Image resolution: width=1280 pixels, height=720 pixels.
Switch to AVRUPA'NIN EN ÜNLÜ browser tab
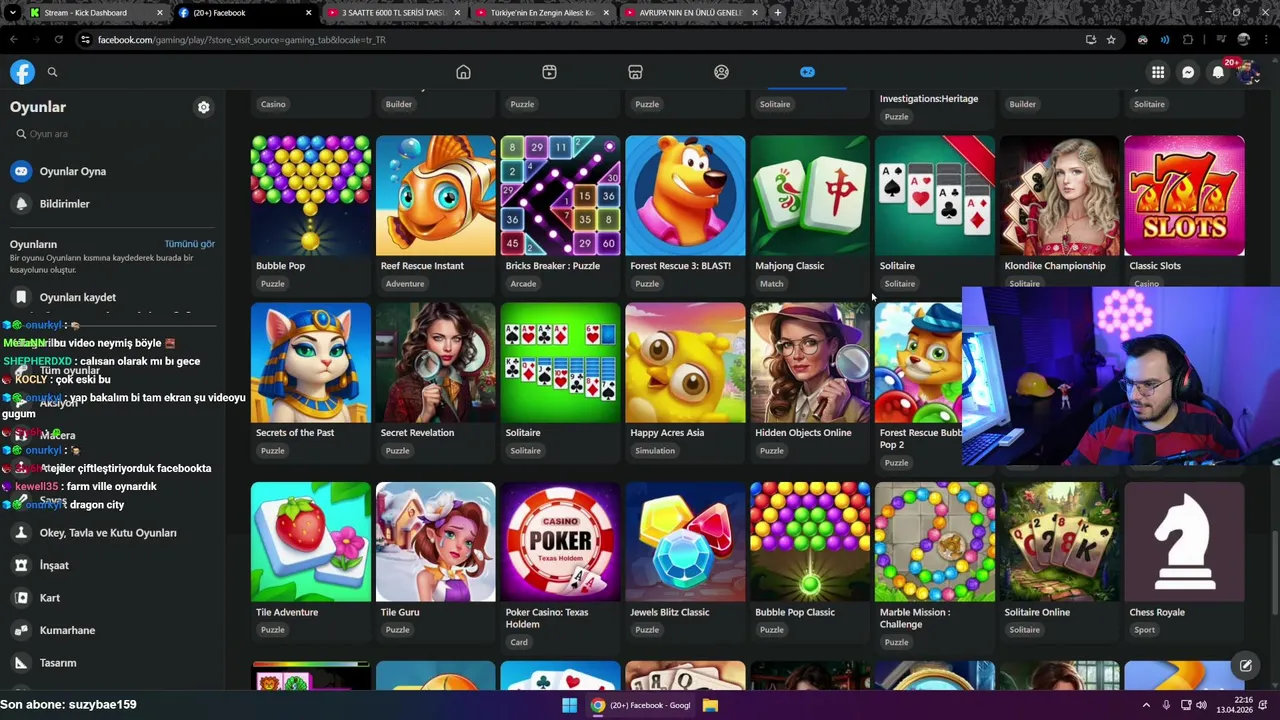click(x=690, y=13)
